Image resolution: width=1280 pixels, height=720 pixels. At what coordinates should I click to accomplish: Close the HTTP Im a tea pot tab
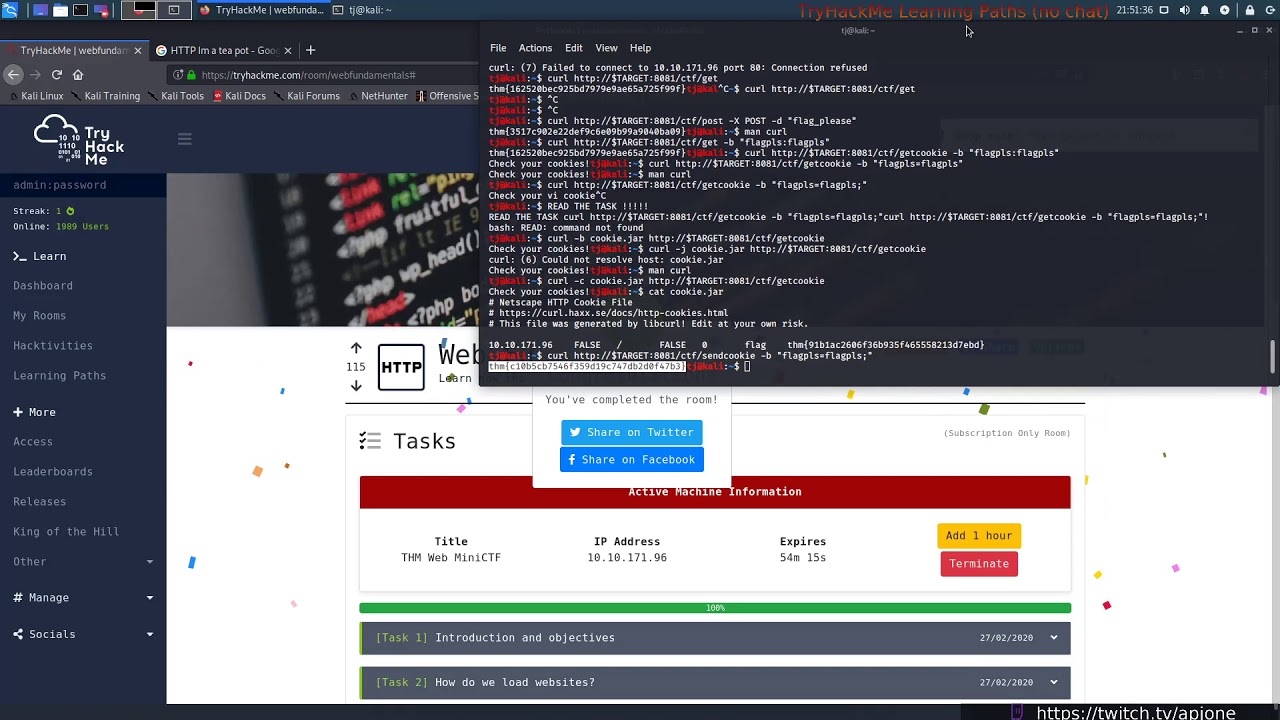[x=288, y=50]
